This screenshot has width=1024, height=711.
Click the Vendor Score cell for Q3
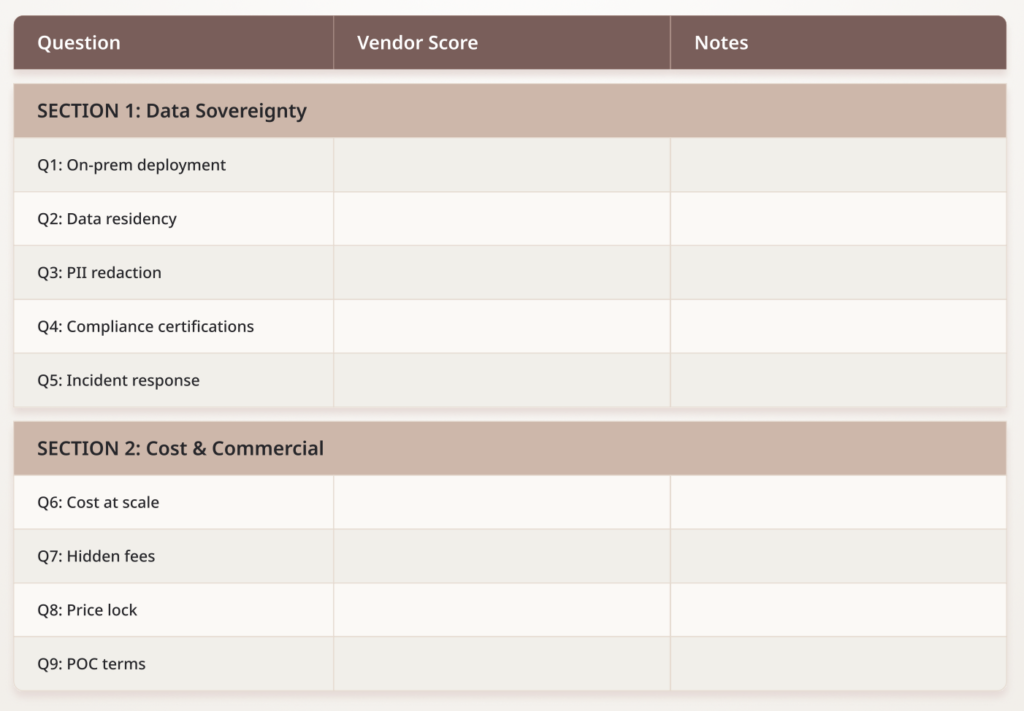click(501, 273)
